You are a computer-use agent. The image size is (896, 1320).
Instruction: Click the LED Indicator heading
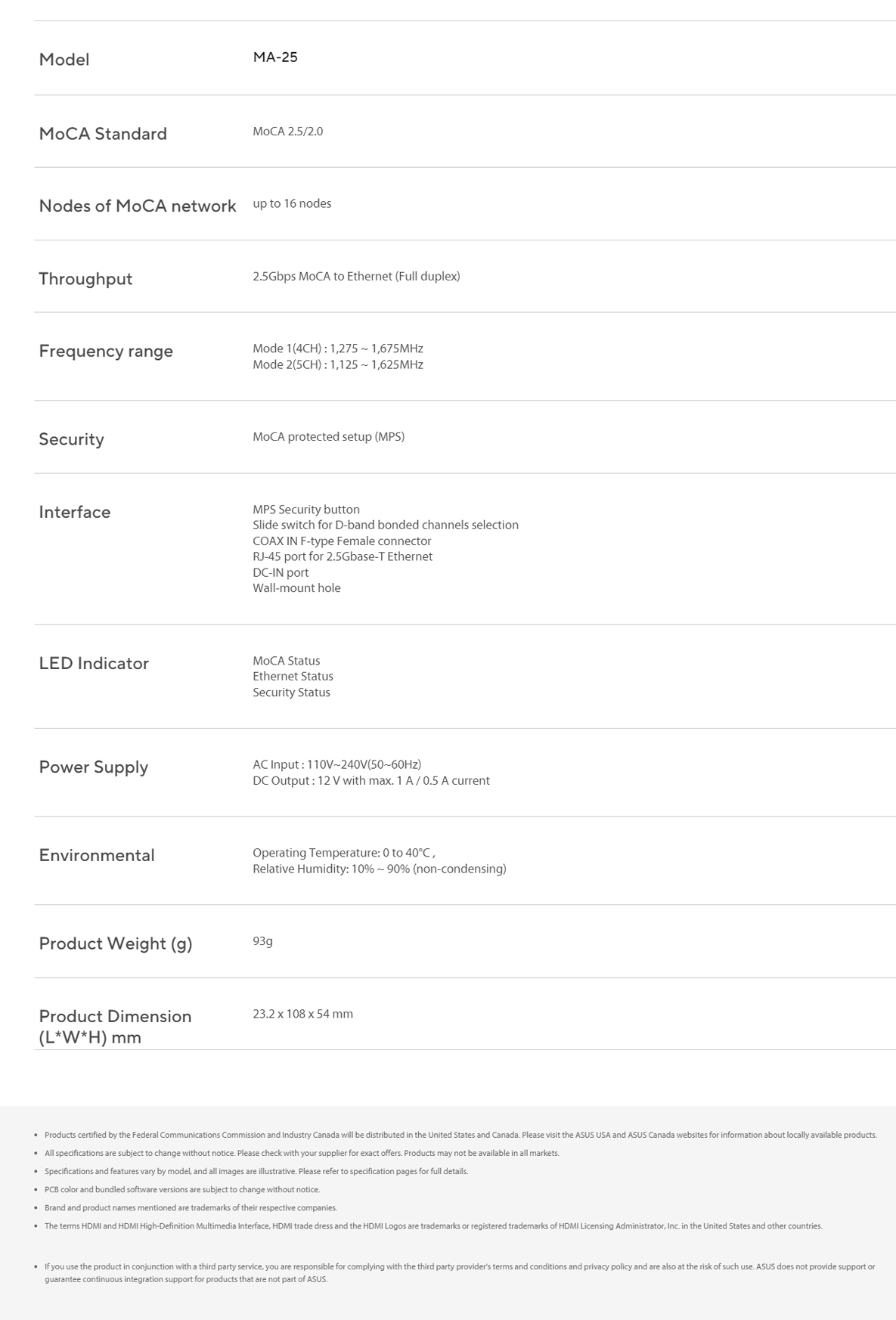(94, 664)
